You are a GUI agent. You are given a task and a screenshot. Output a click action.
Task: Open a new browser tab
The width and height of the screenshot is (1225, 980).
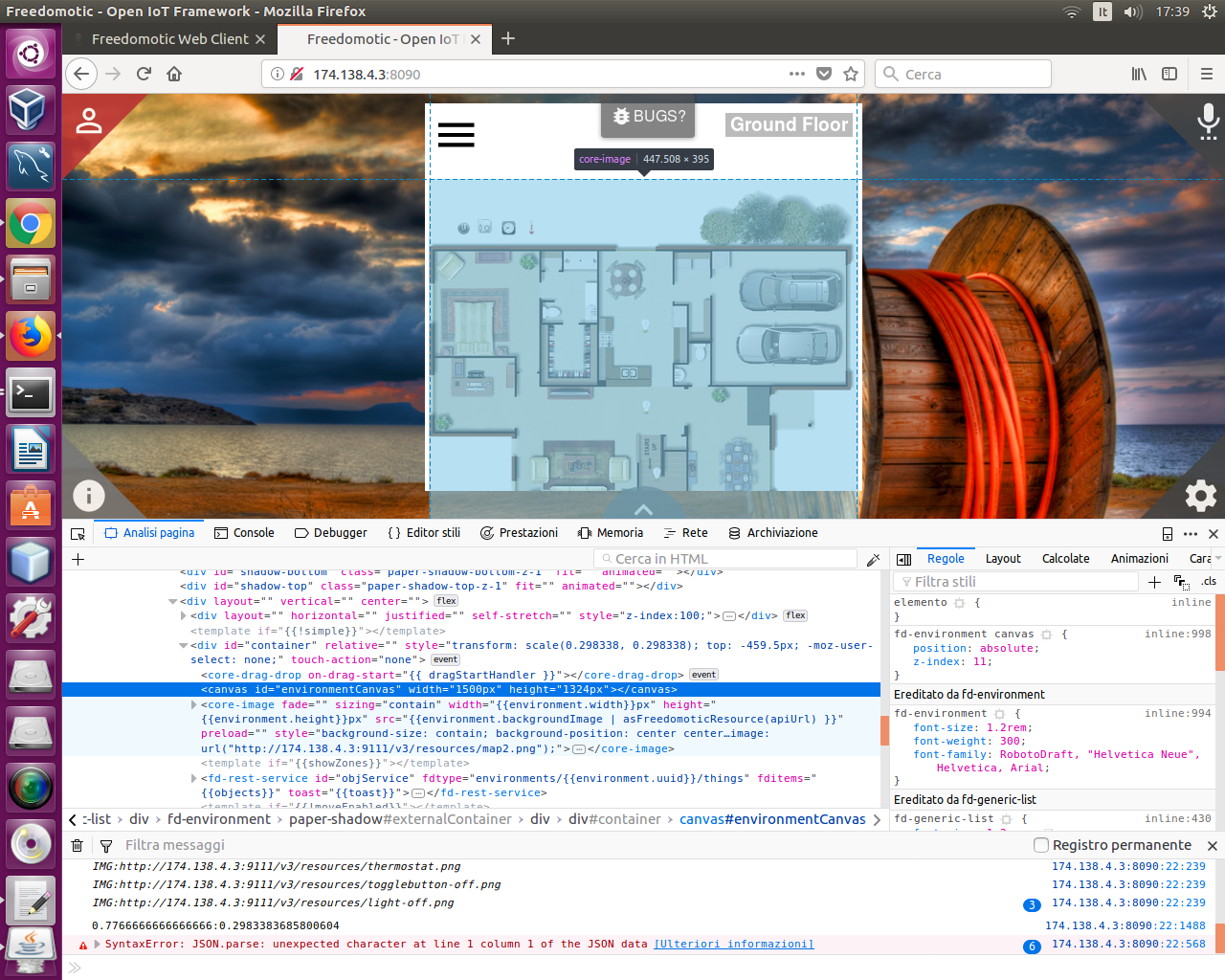click(x=508, y=38)
